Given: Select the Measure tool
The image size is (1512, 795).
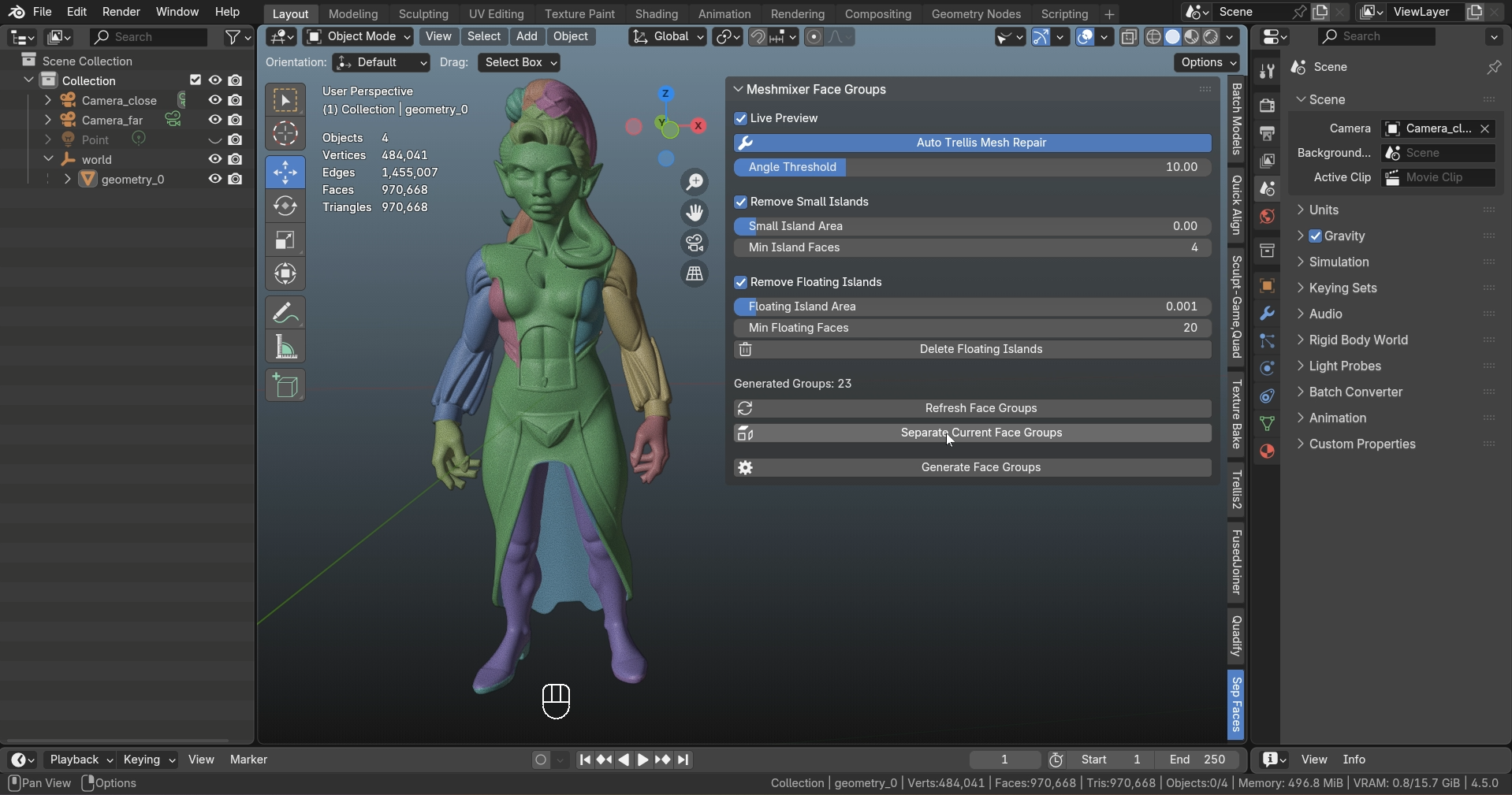Looking at the screenshot, I should [285, 347].
